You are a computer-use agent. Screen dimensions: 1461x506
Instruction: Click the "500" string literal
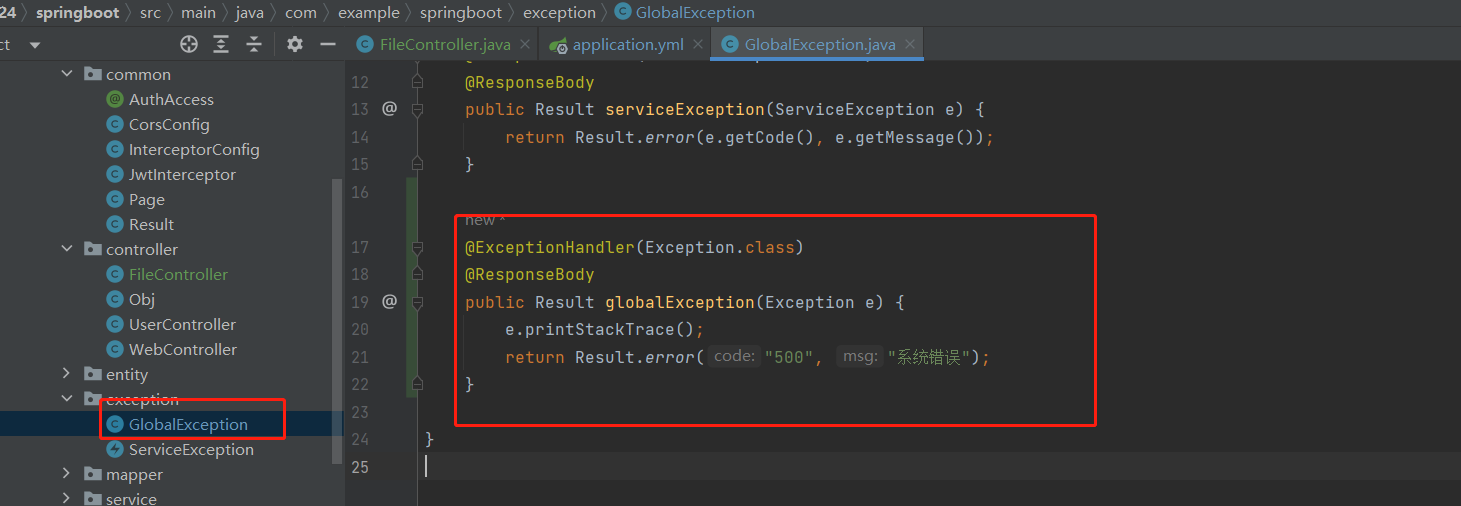[x=789, y=357]
